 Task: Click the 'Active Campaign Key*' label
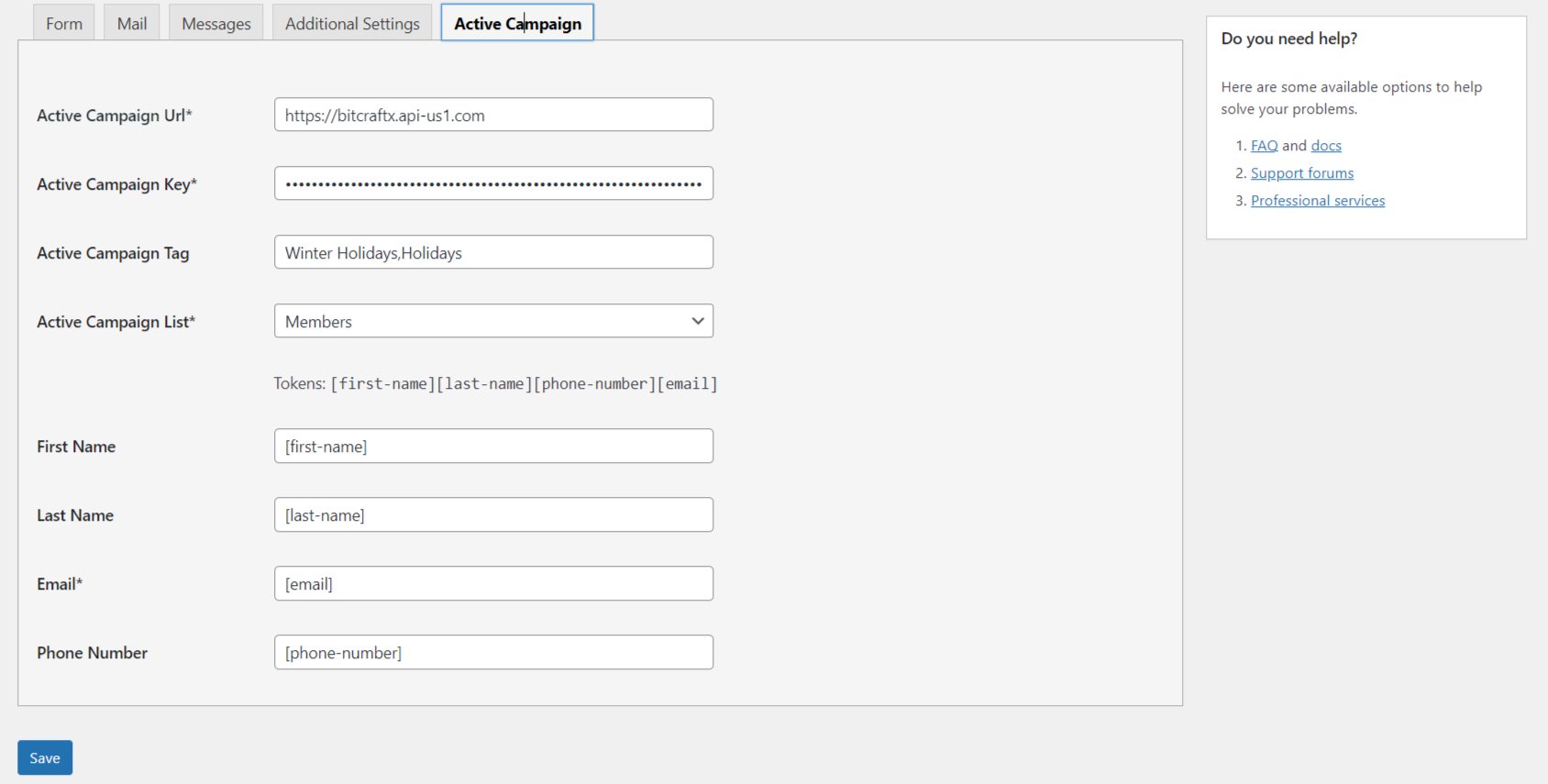point(117,184)
